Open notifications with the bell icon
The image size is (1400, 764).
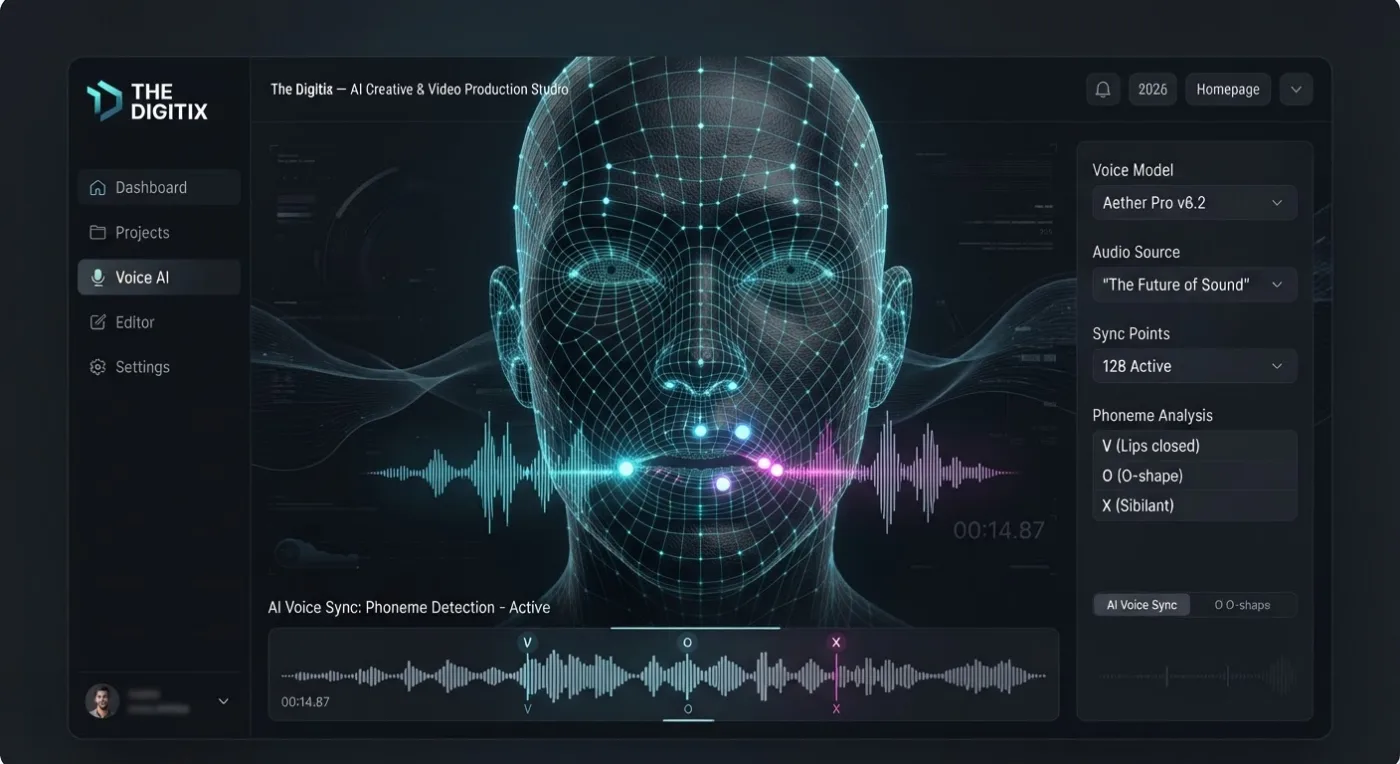click(1103, 89)
